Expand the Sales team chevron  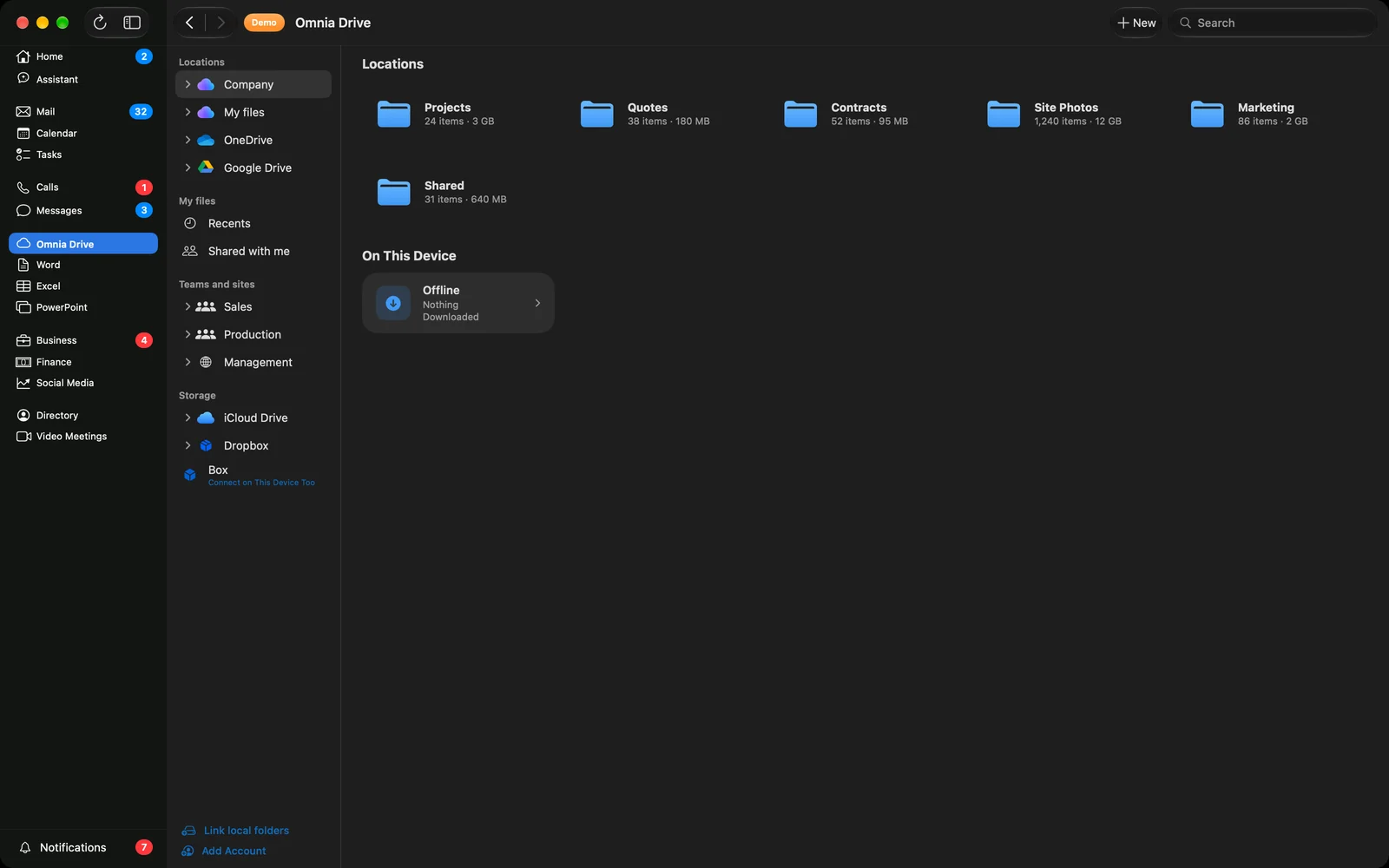coord(188,306)
